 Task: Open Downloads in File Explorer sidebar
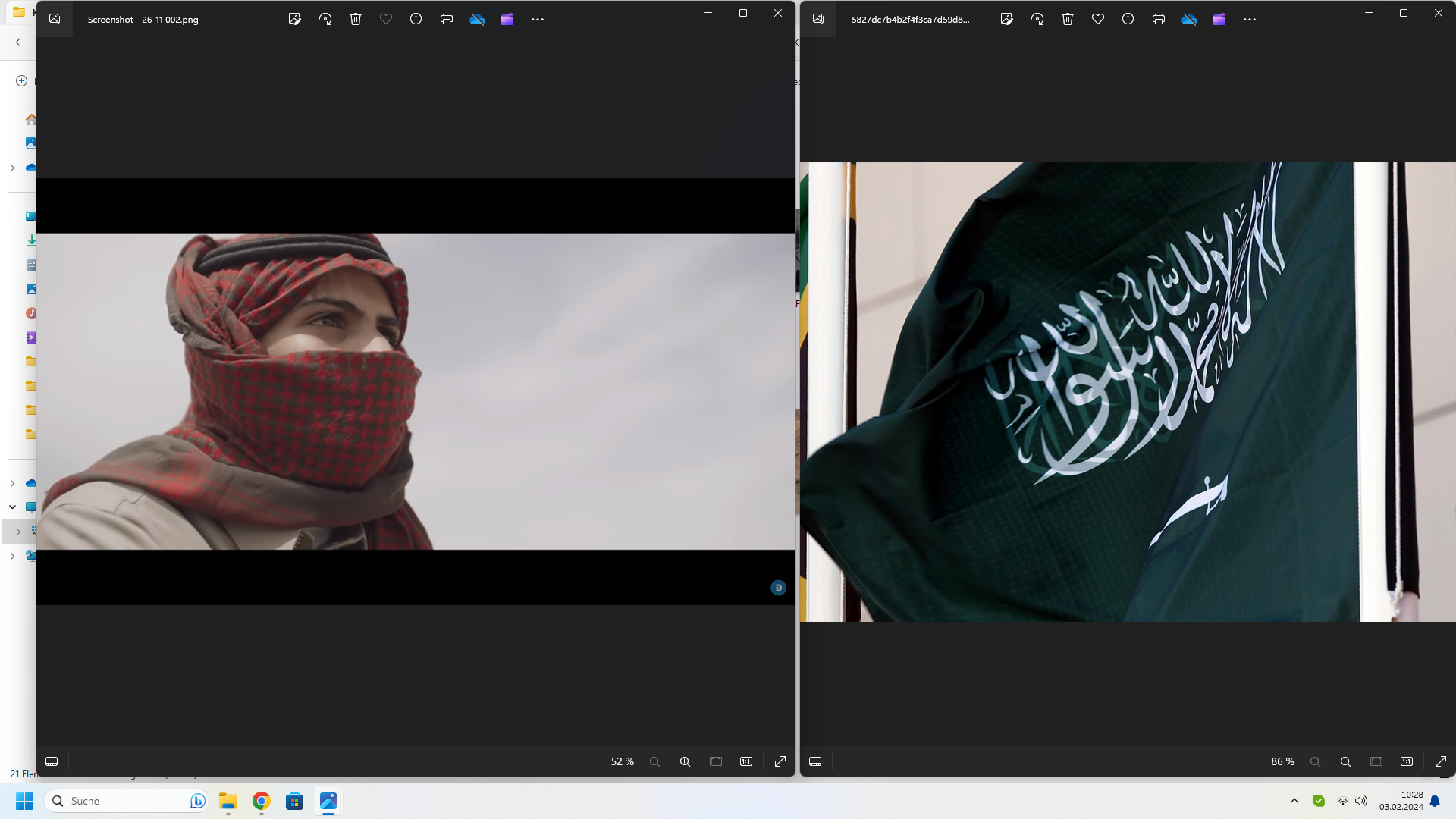tap(31, 240)
